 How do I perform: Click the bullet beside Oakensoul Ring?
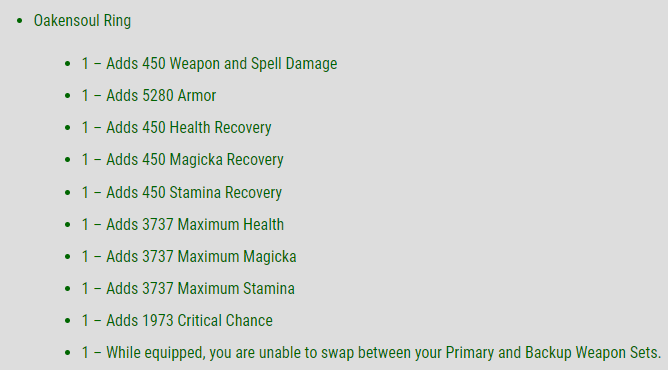19,21
